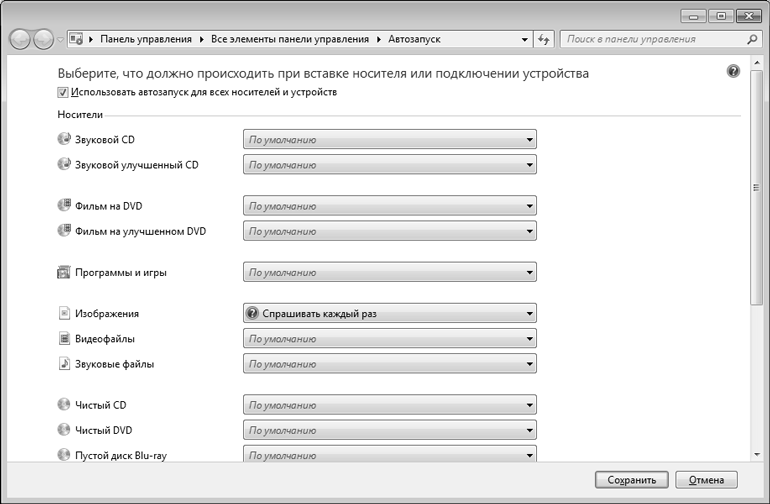Click the Звуковые файлы note icon
770x504 pixels.
(64, 364)
